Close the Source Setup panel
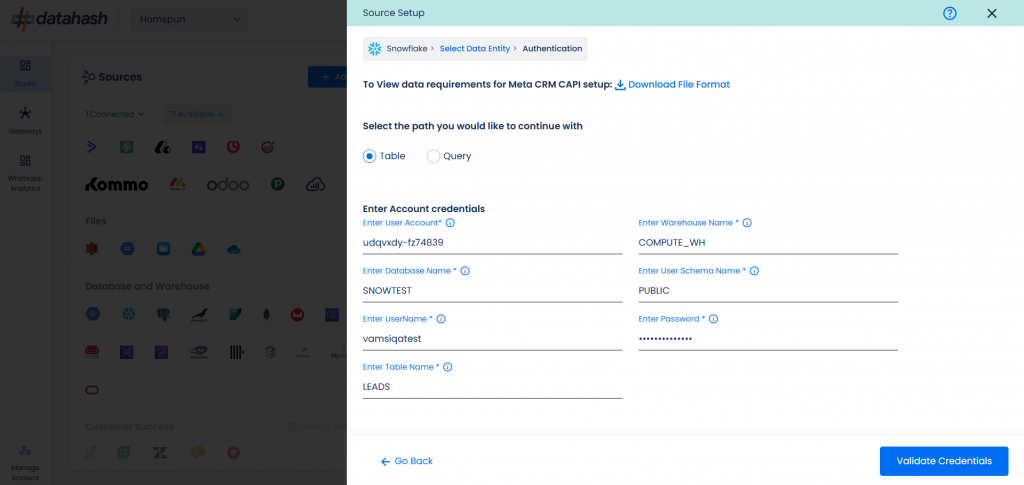Viewport: 1024px width, 485px height. [992, 13]
